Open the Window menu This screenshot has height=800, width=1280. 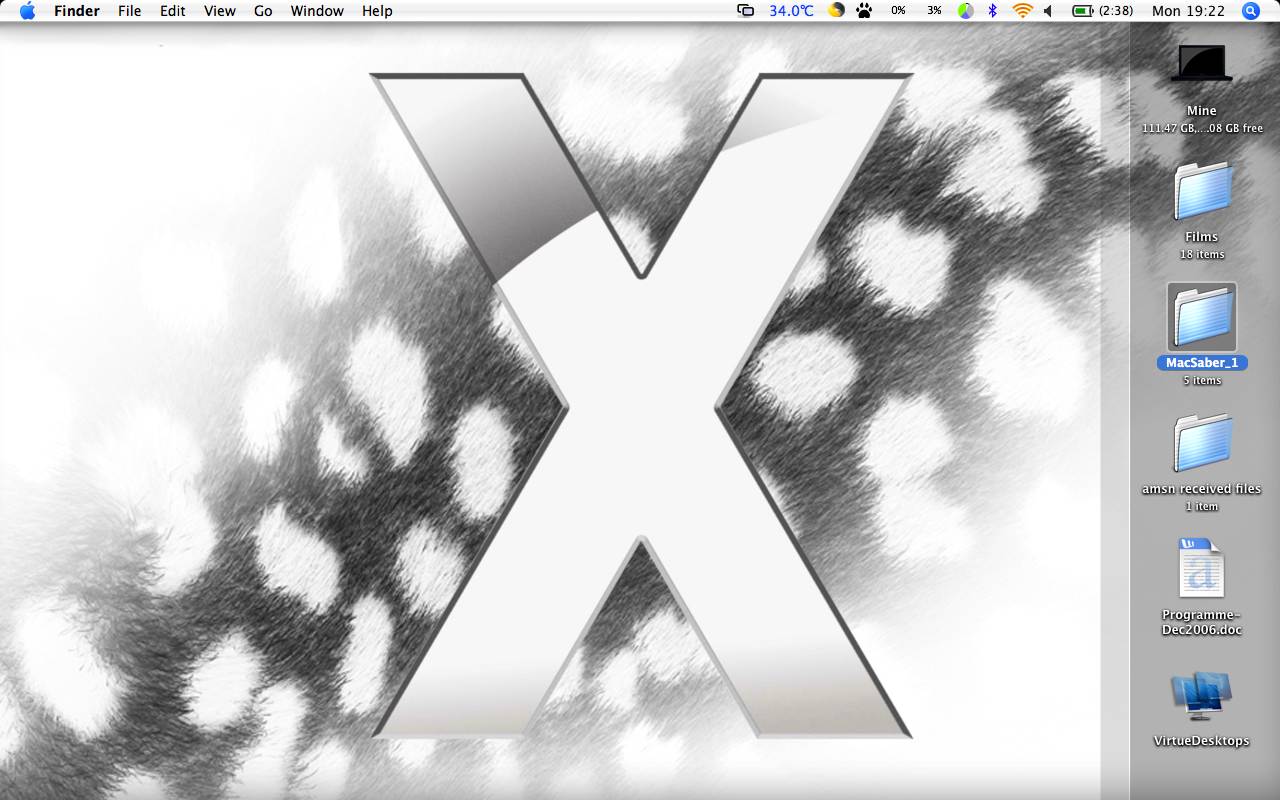[317, 11]
